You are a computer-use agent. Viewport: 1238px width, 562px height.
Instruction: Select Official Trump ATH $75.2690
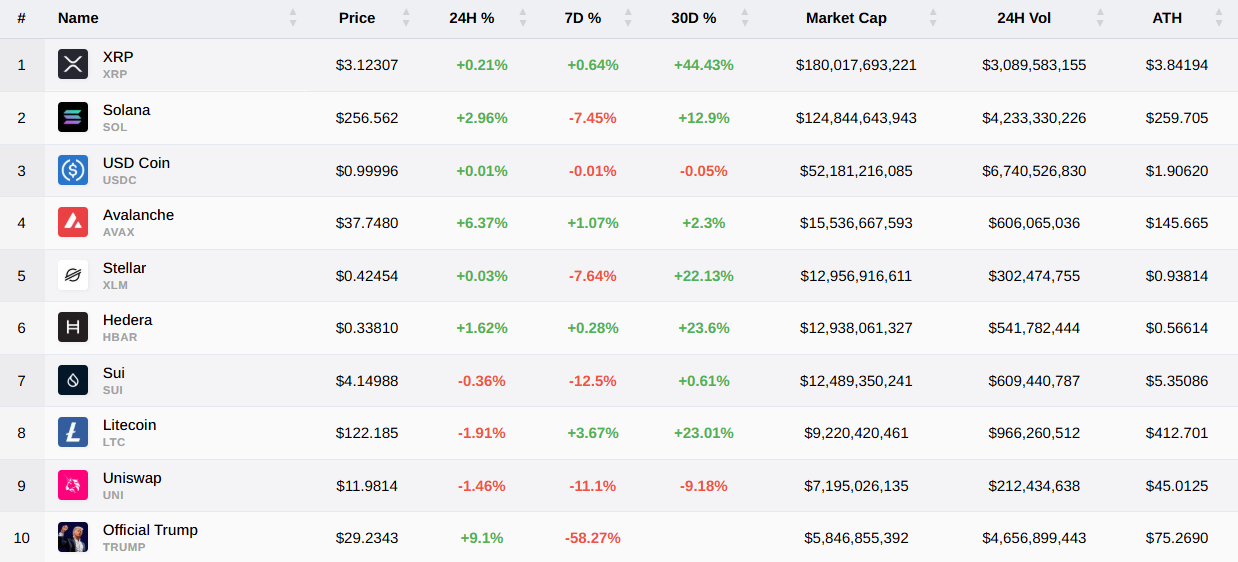click(x=1177, y=538)
